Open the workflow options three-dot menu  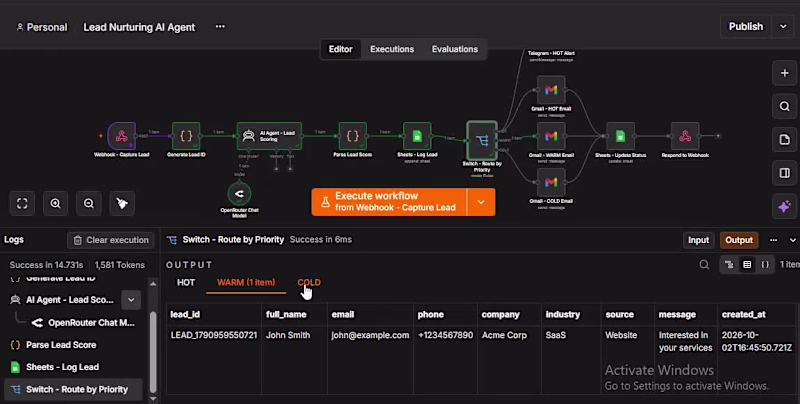coord(220,27)
